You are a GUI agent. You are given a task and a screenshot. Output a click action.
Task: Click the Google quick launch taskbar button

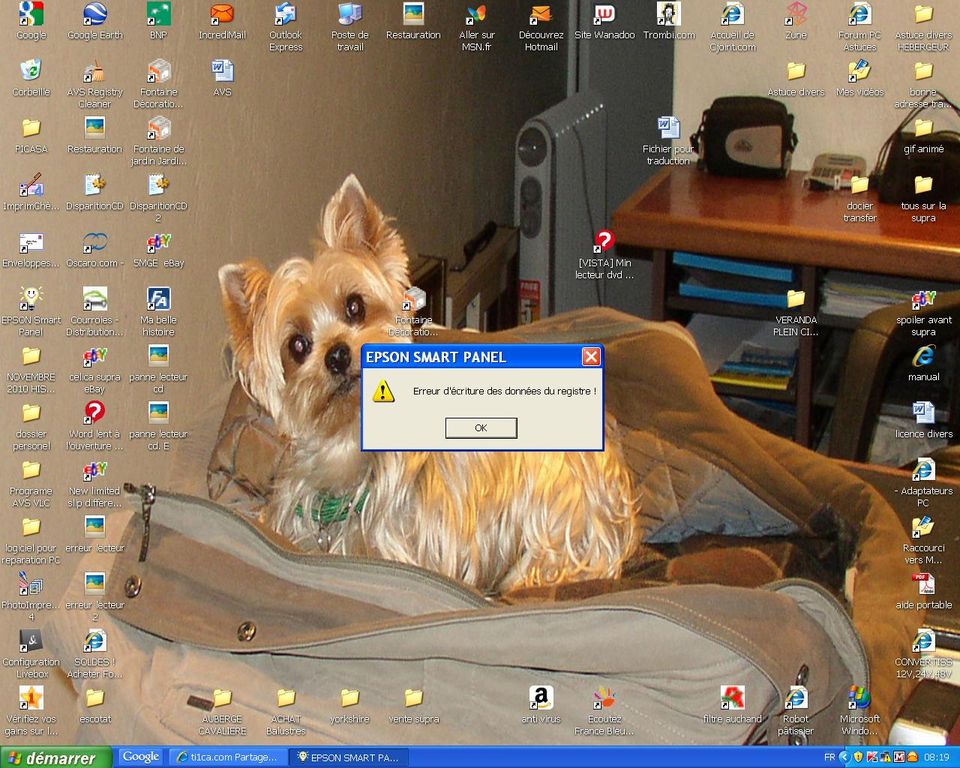tap(141, 757)
